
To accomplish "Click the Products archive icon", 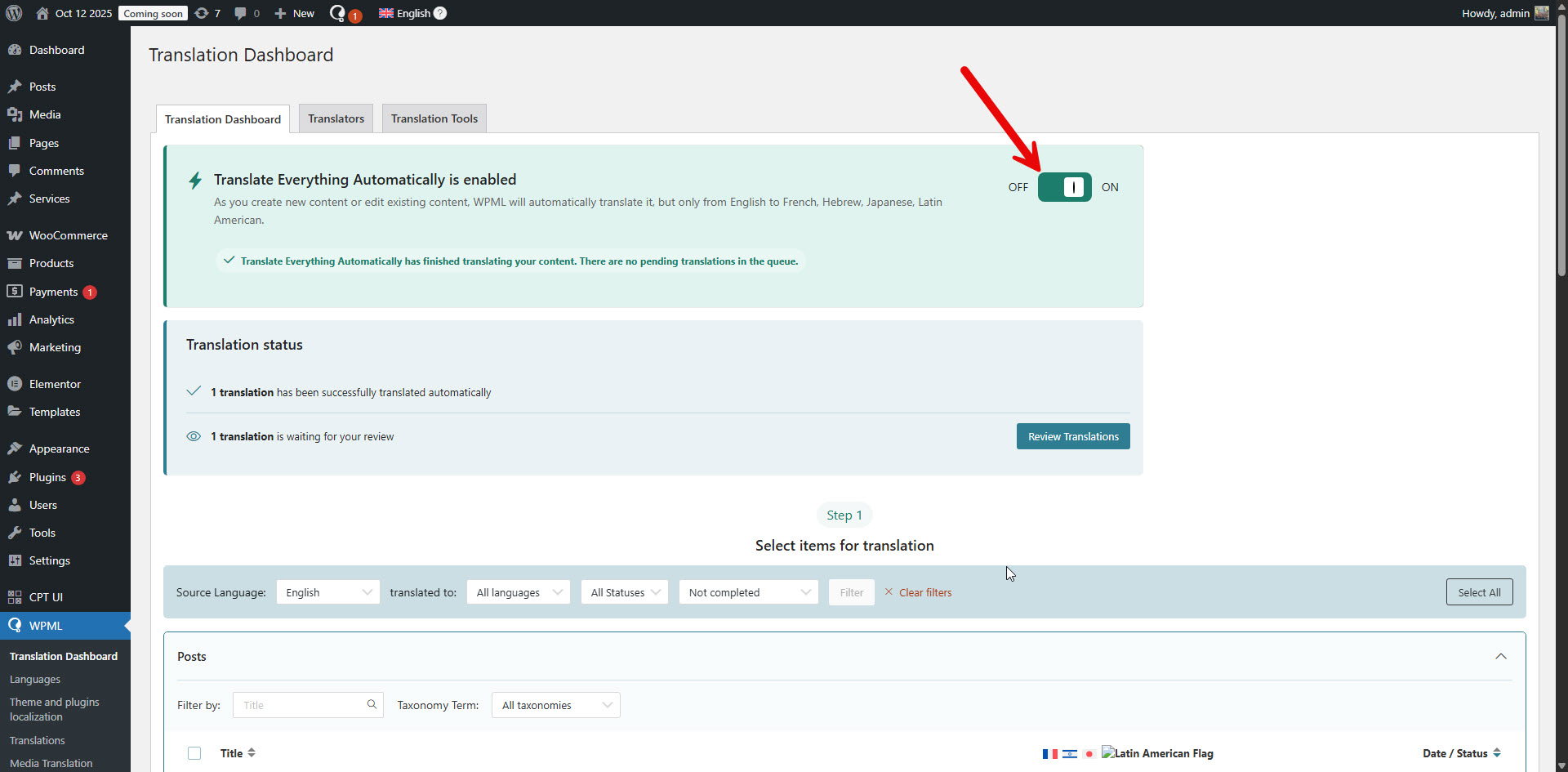I will click(x=15, y=263).
